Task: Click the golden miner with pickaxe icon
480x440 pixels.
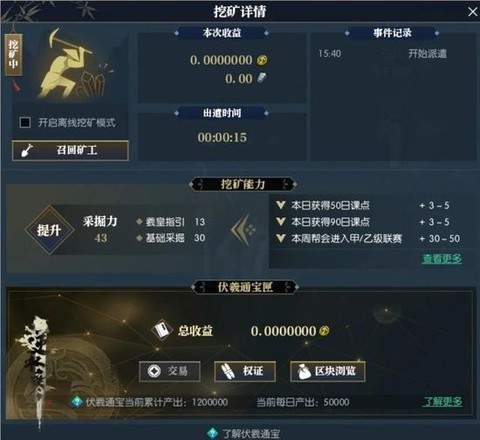Action: (72, 64)
